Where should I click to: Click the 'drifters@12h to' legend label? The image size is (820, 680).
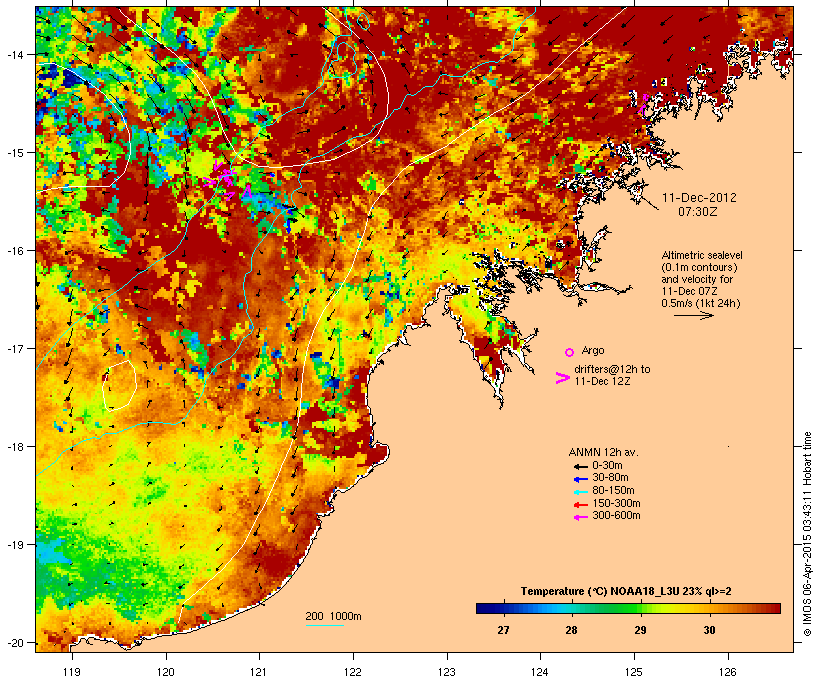(612, 369)
